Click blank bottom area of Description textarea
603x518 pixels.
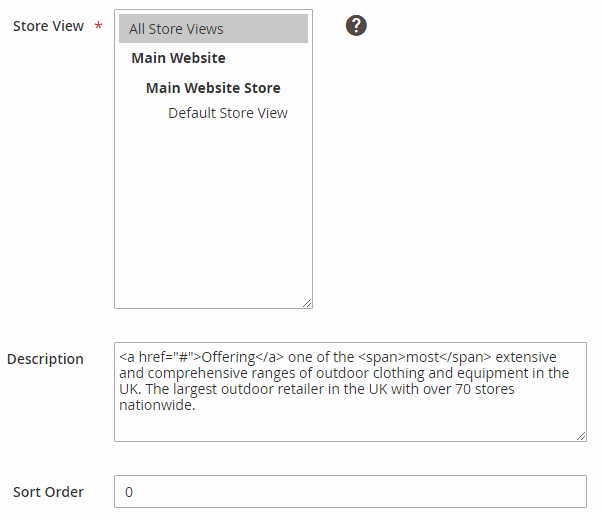click(x=350, y=427)
